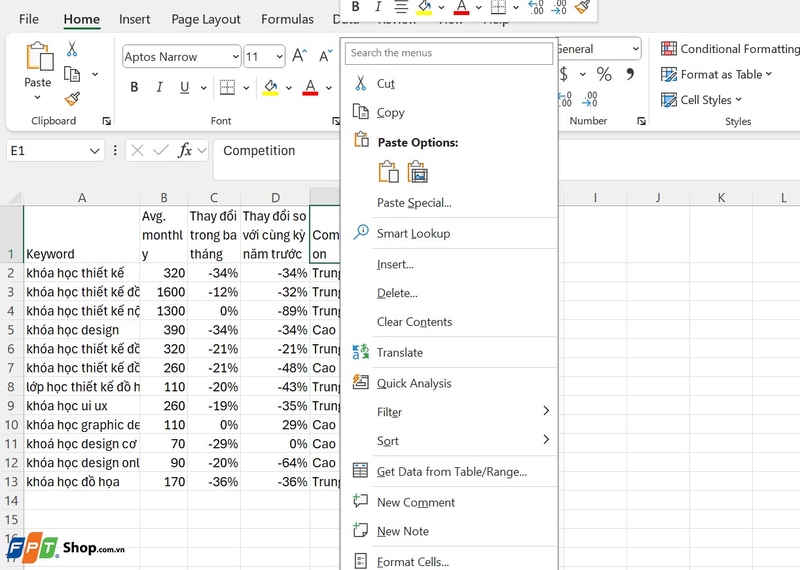Apply red font color in ribbon
The image size is (800, 570).
point(310,88)
